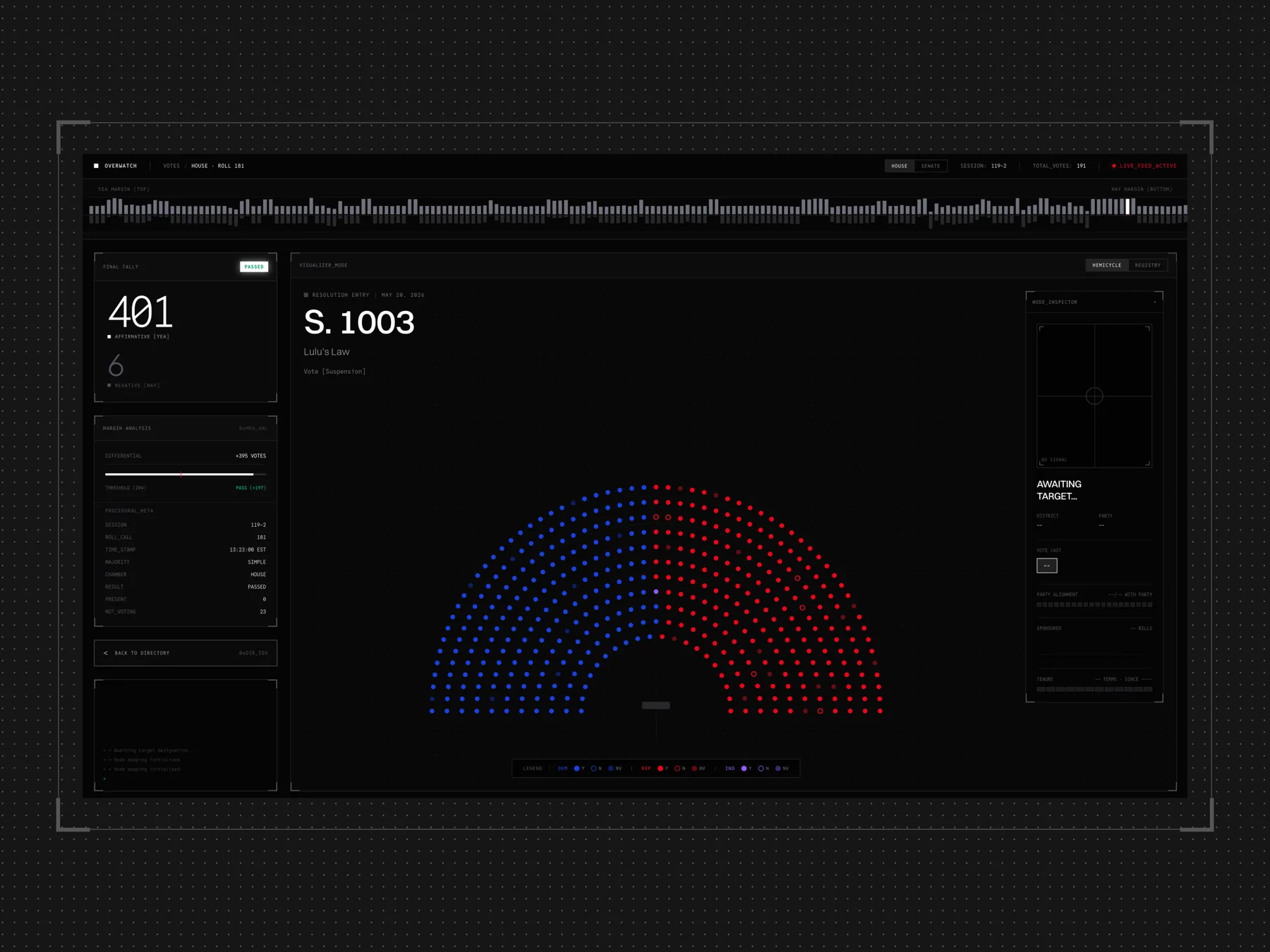Click the 401 affirmative tally number
The image size is (1270, 952).
click(141, 312)
